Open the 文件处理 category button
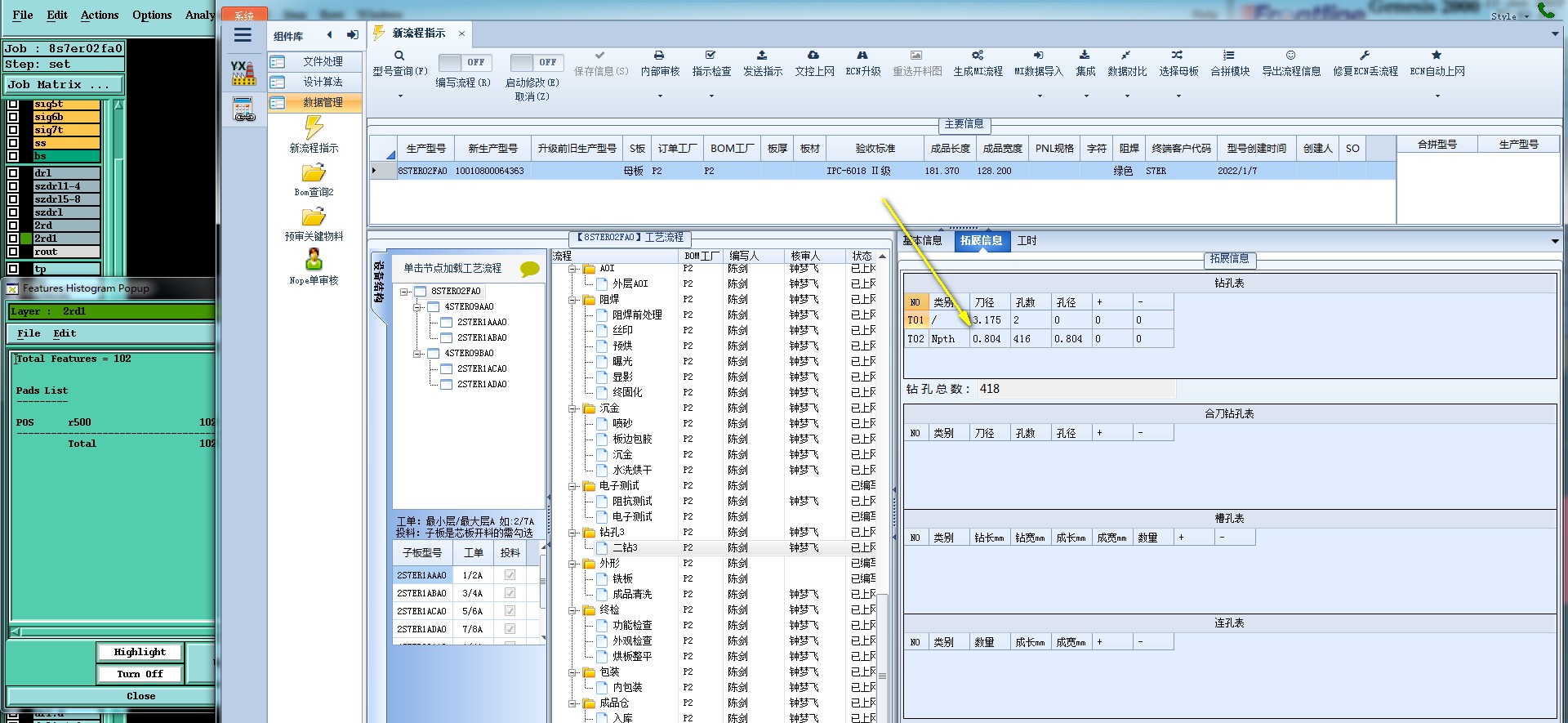The image size is (1568, 723). click(315, 61)
